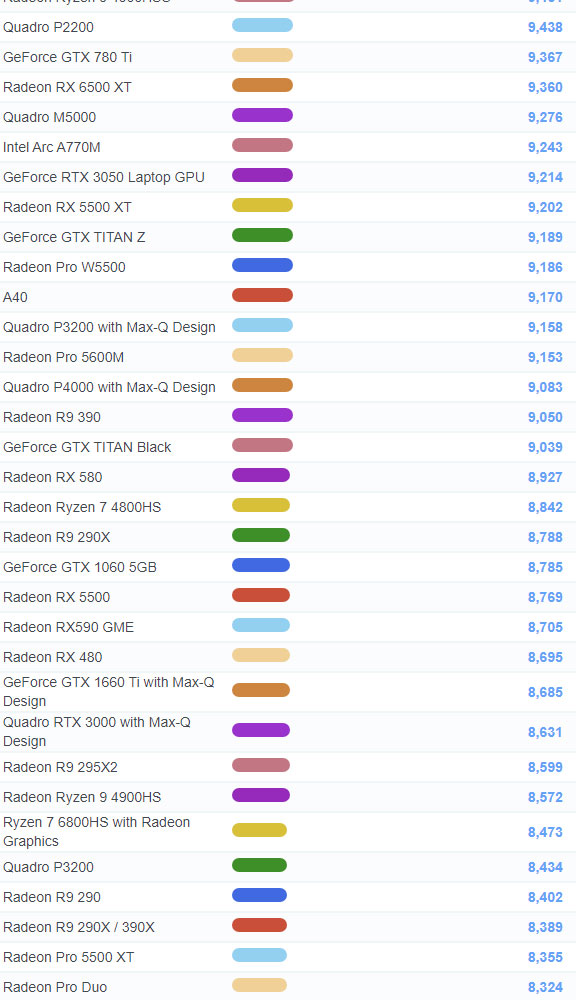576x1000 pixels.
Task: Click the score 9,158
Action: [x=545, y=327]
